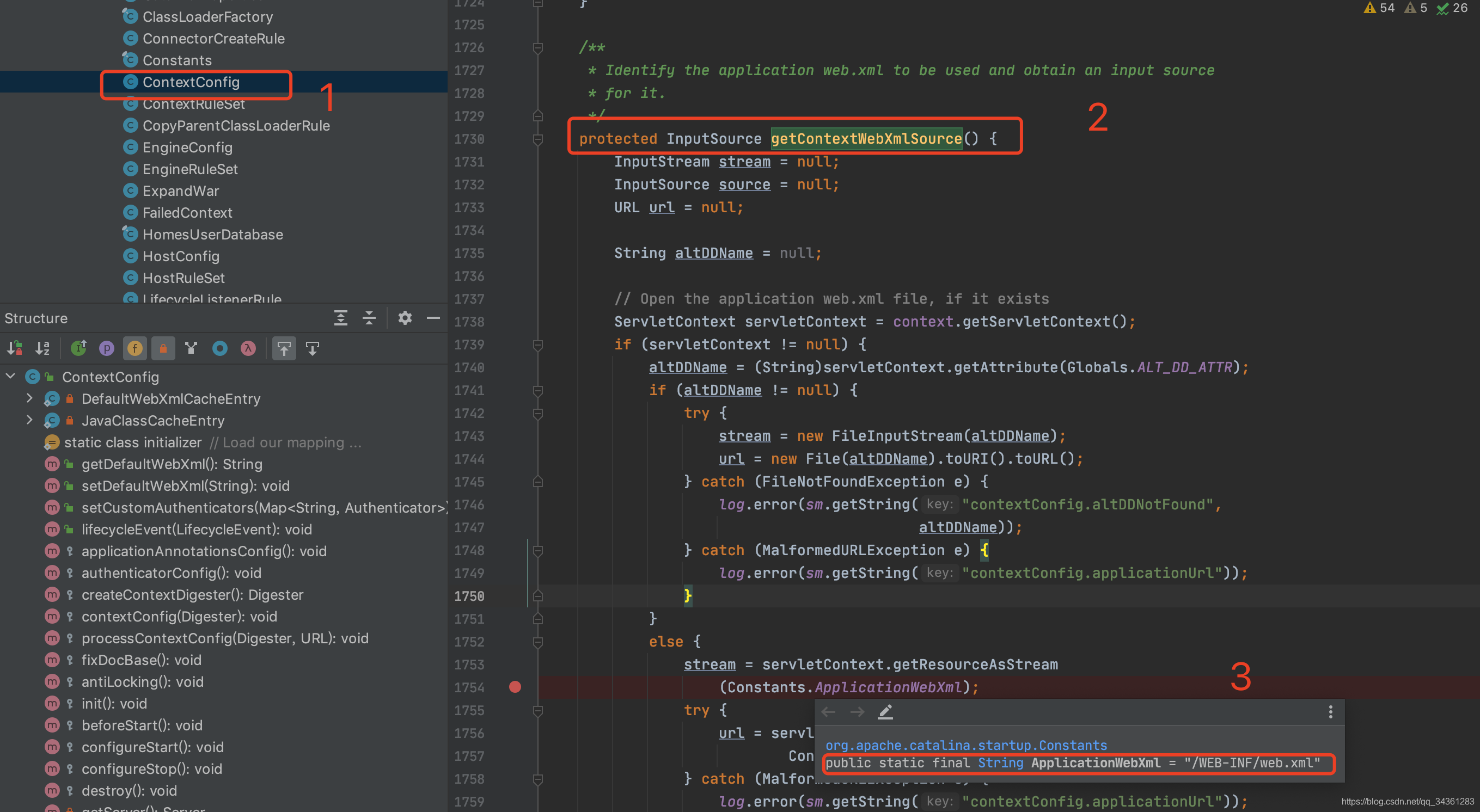Fold the getContextWebXmlSource method at line 1730
This screenshot has height=812, width=1480.
[x=538, y=139]
